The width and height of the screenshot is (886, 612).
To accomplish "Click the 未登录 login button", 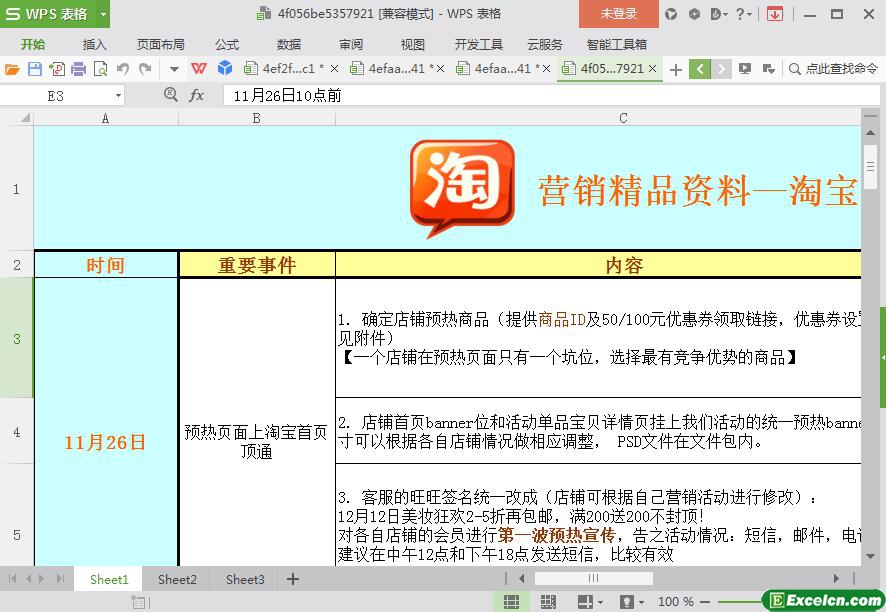I will point(618,14).
